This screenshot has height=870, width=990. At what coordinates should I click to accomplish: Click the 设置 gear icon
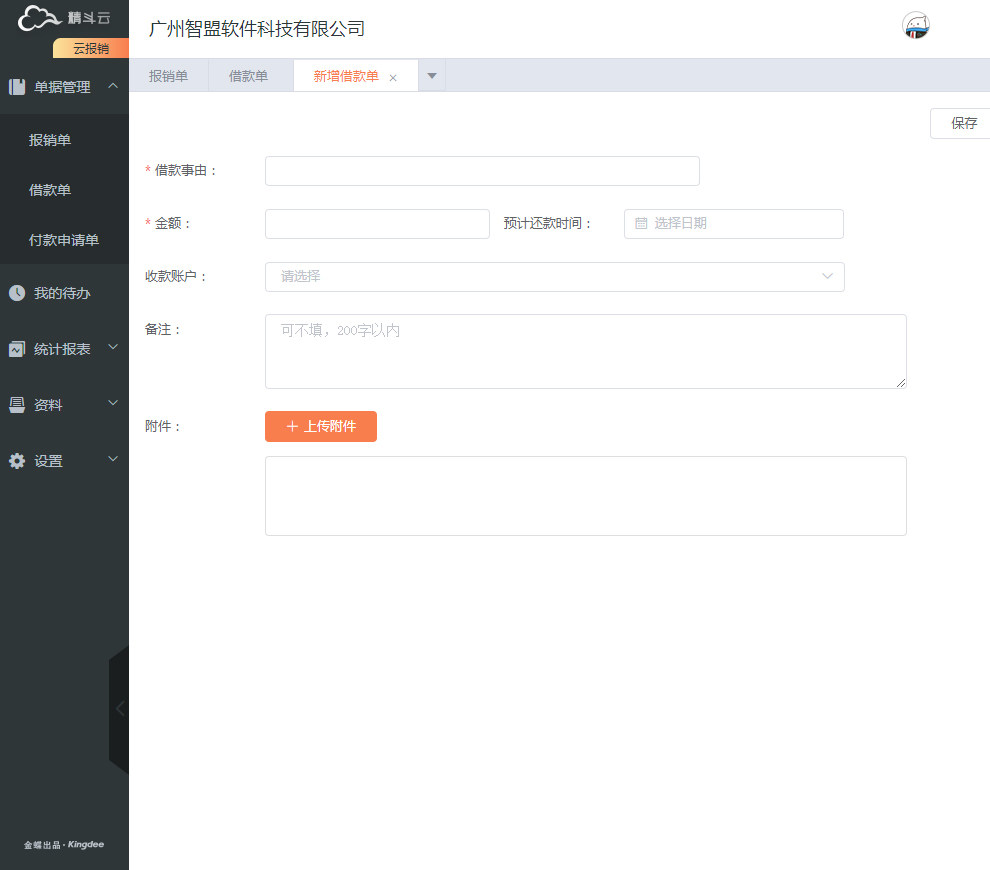17,461
